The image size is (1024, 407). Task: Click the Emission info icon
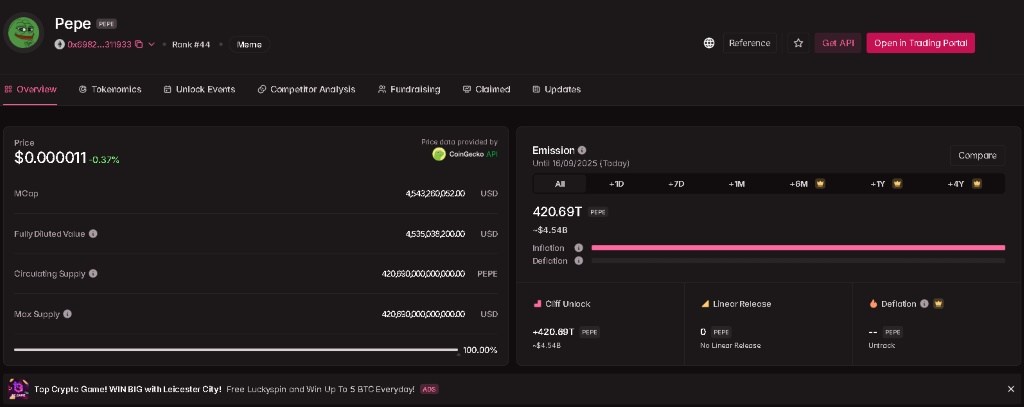click(582, 150)
